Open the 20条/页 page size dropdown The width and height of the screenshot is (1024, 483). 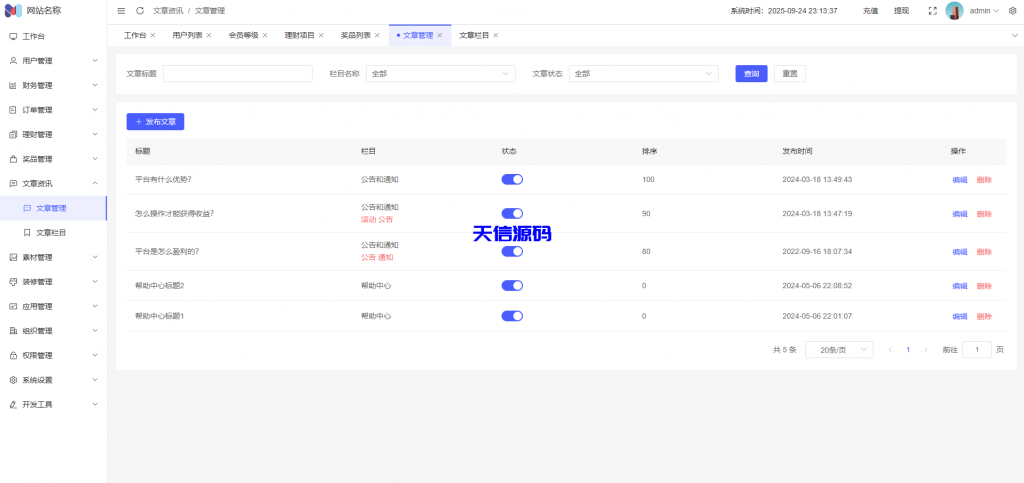point(838,350)
